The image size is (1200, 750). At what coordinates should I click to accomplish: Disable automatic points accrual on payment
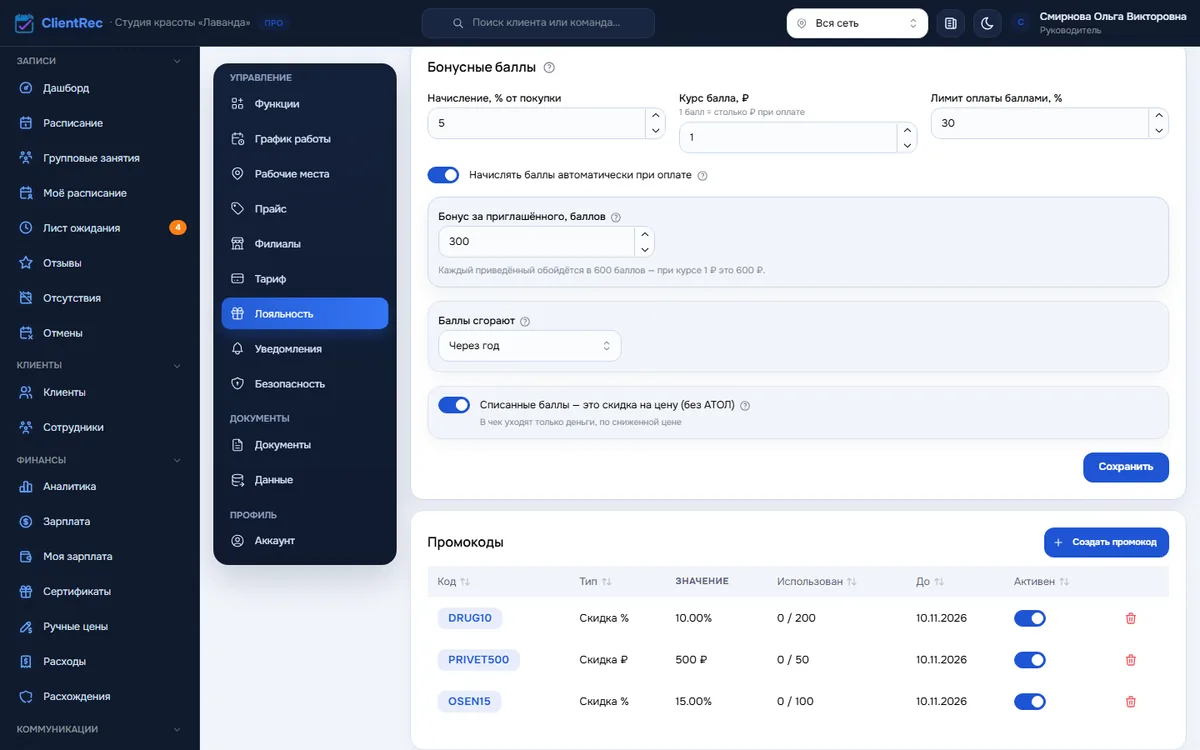pos(443,175)
